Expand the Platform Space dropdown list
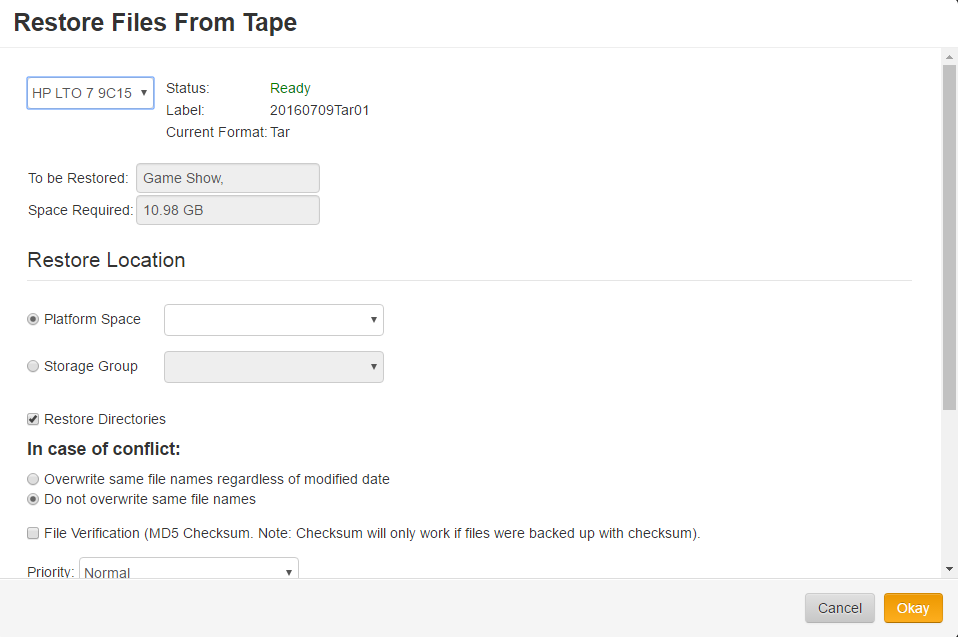 [x=274, y=320]
